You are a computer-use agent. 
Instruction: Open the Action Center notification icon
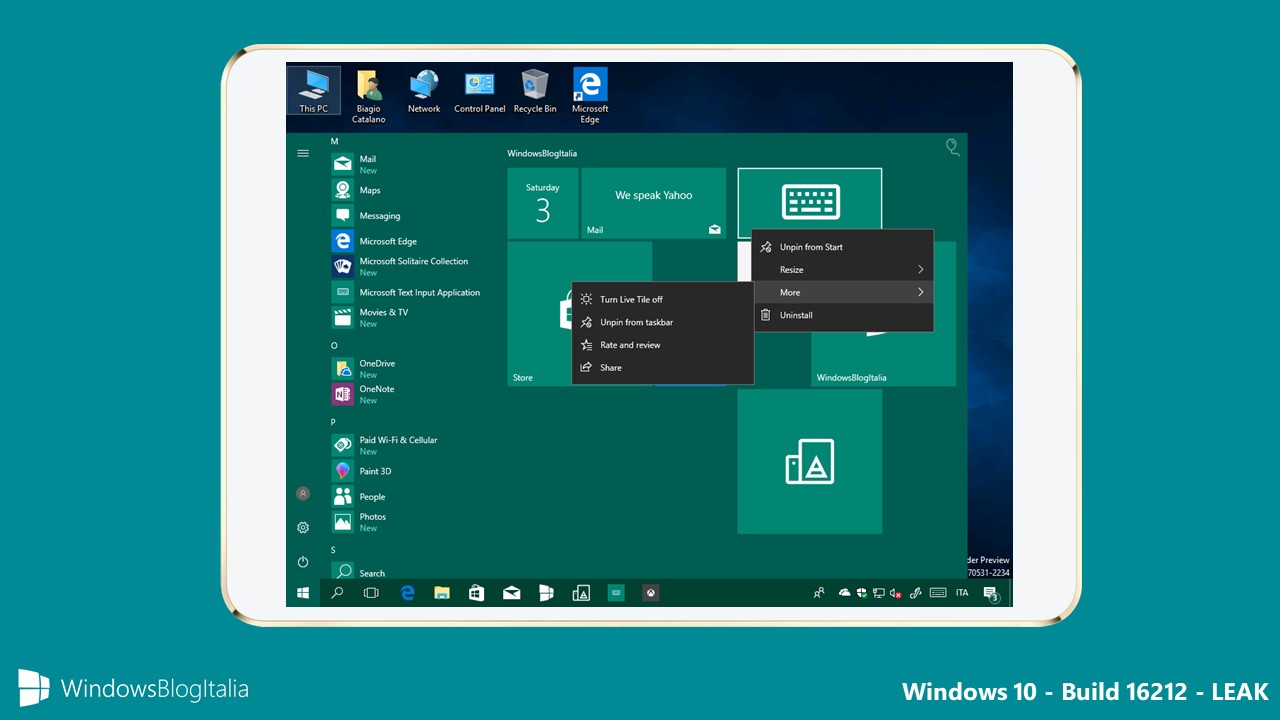point(990,593)
